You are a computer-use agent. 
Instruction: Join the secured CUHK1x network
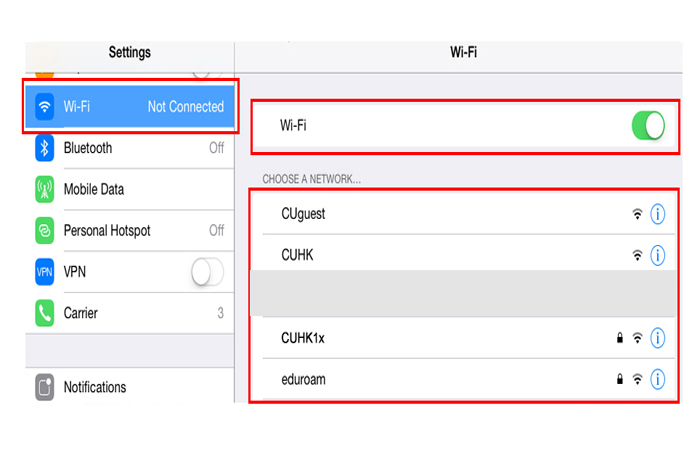pyautogui.click(x=462, y=338)
